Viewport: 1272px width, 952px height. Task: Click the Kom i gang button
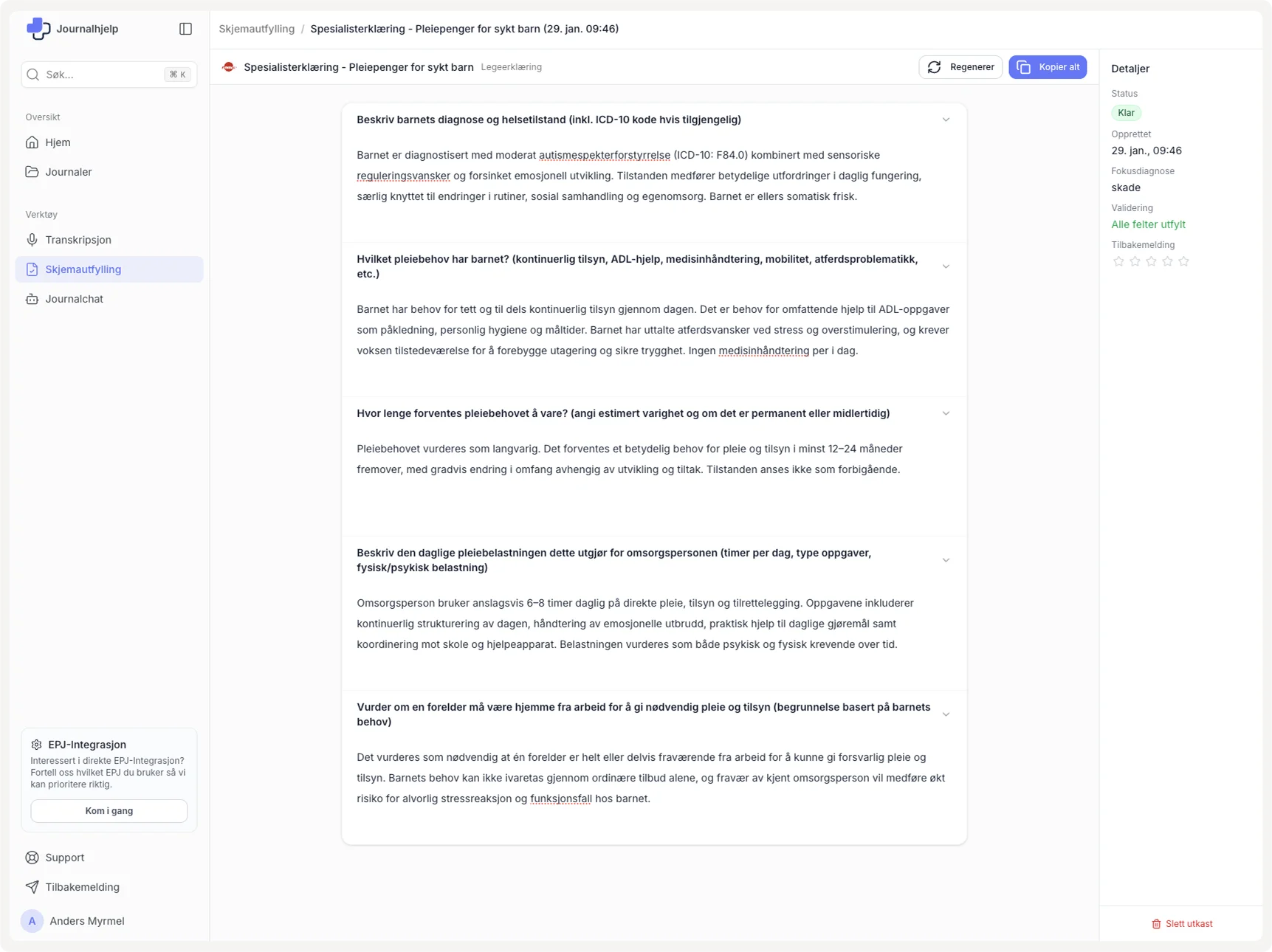click(109, 811)
